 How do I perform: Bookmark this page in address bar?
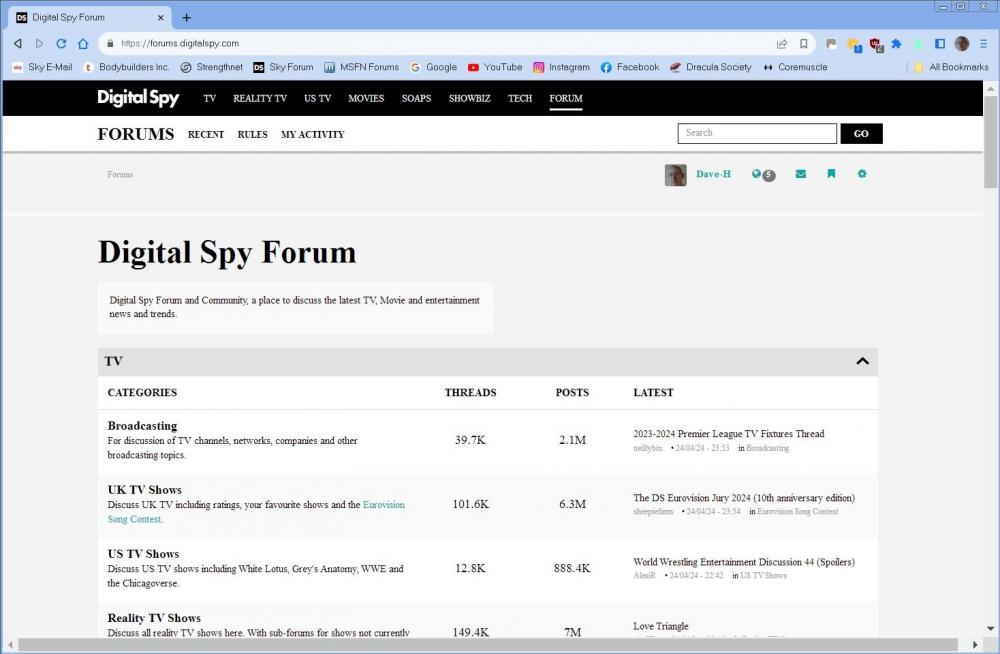(804, 44)
